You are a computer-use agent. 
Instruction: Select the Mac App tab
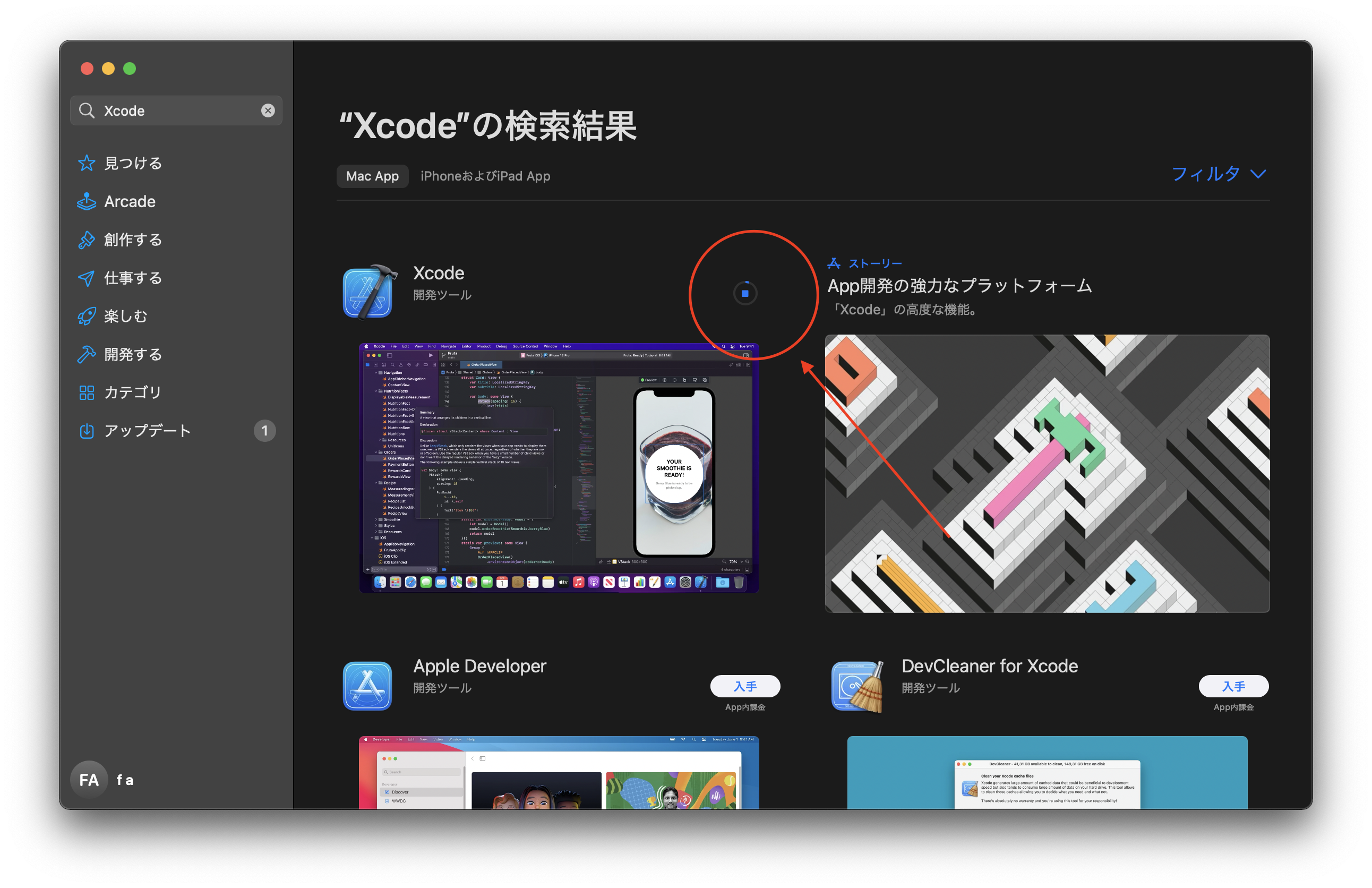tap(372, 176)
